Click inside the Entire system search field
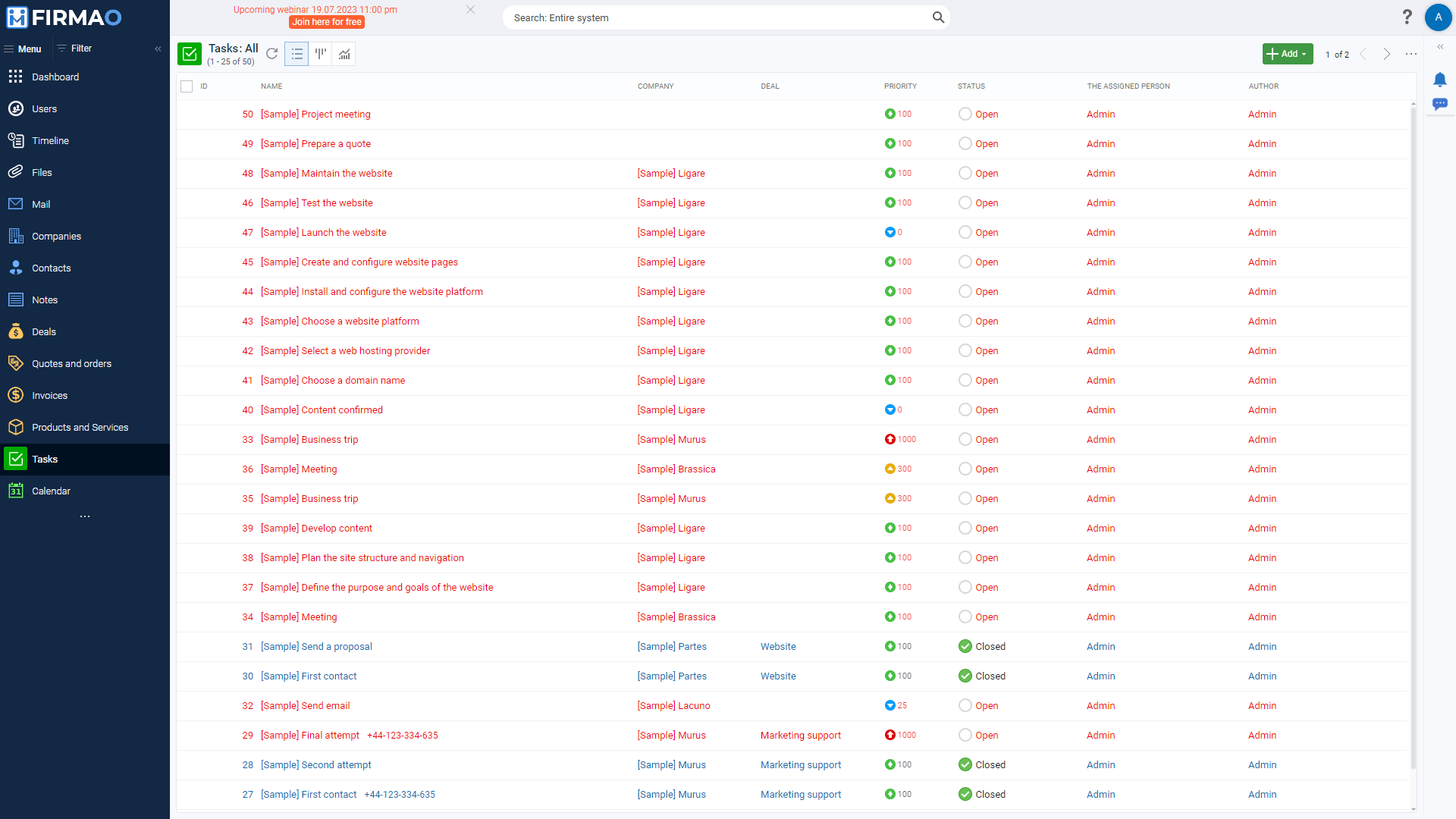Image resolution: width=1456 pixels, height=819 pixels. pos(720,17)
